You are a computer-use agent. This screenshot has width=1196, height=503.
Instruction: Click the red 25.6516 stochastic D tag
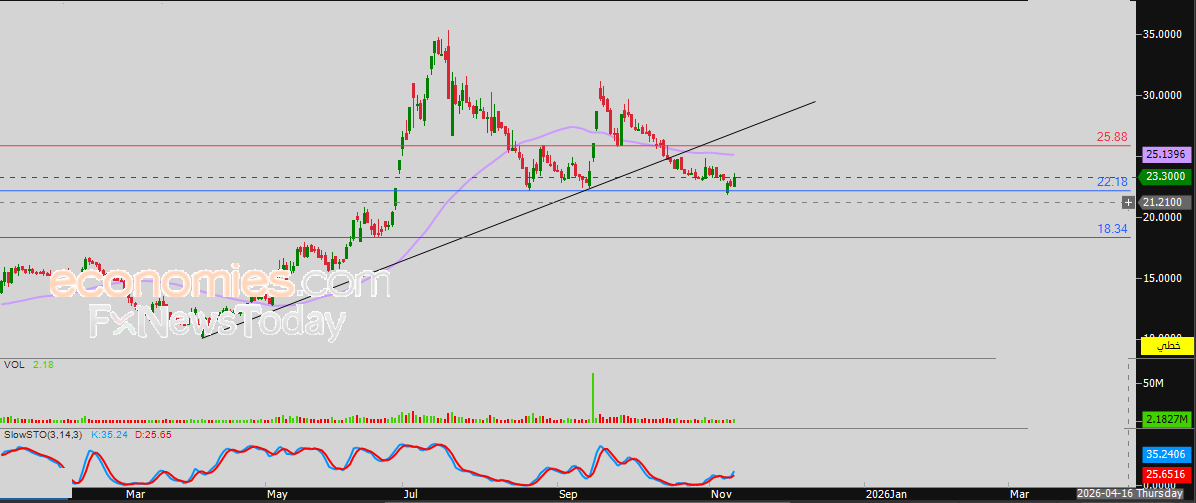(1166, 474)
